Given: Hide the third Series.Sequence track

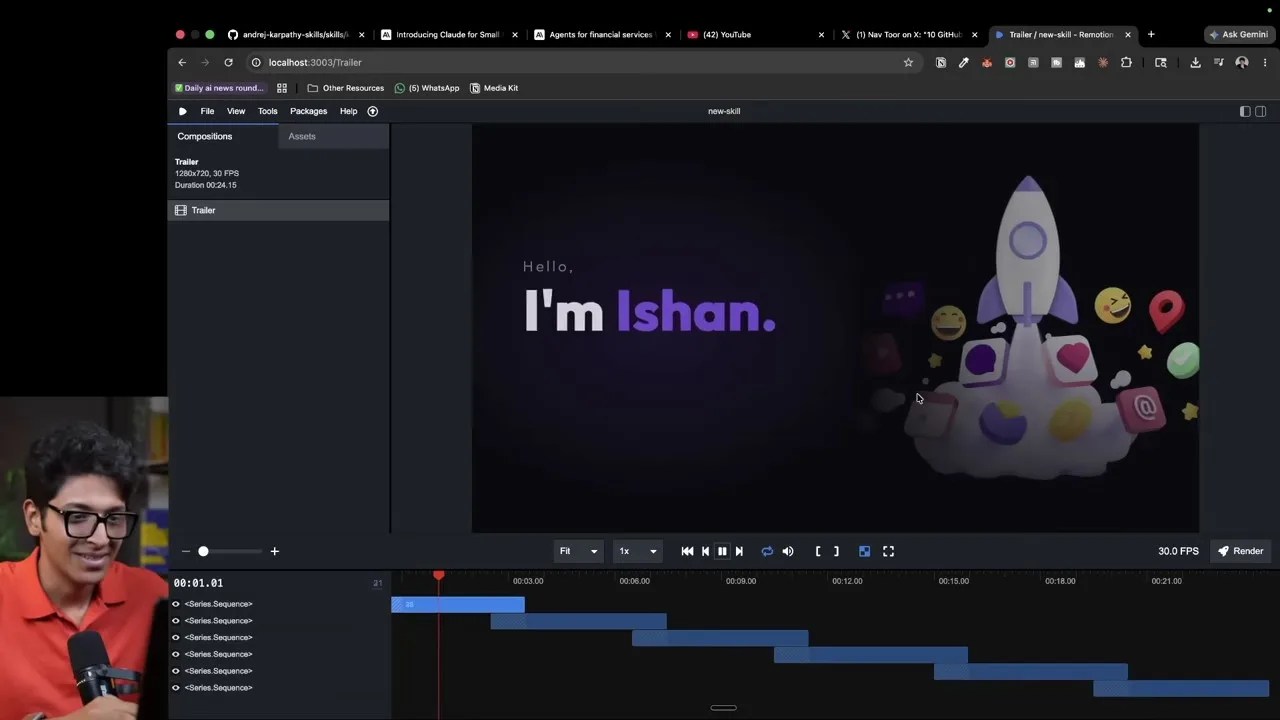Looking at the screenshot, I should (x=176, y=637).
